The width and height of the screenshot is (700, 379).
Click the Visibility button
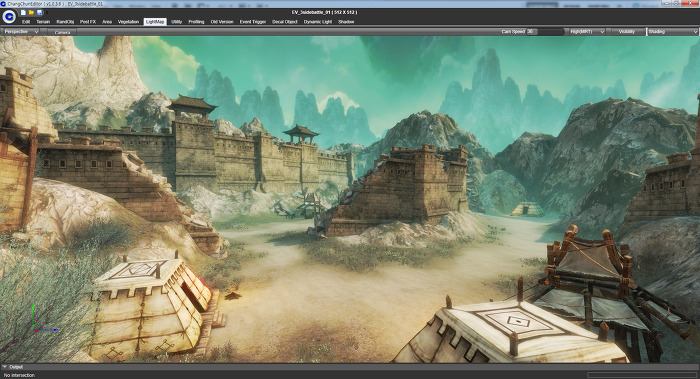click(627, 32)
